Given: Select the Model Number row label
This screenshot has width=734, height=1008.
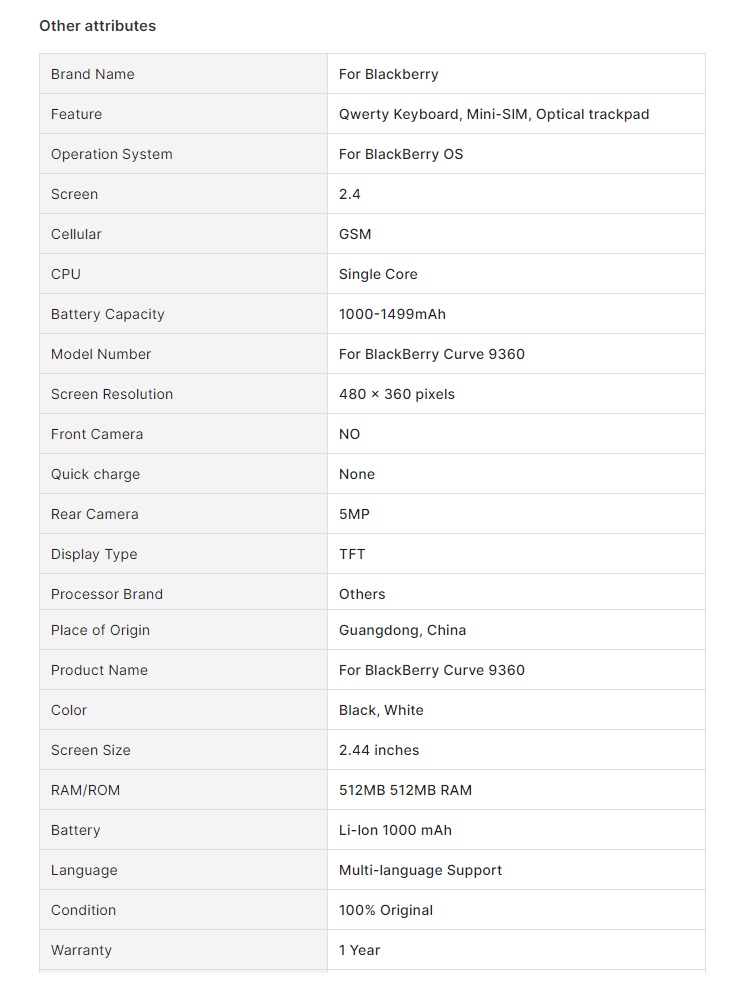Looking at the screenshot, I should (x=101, y=354).
